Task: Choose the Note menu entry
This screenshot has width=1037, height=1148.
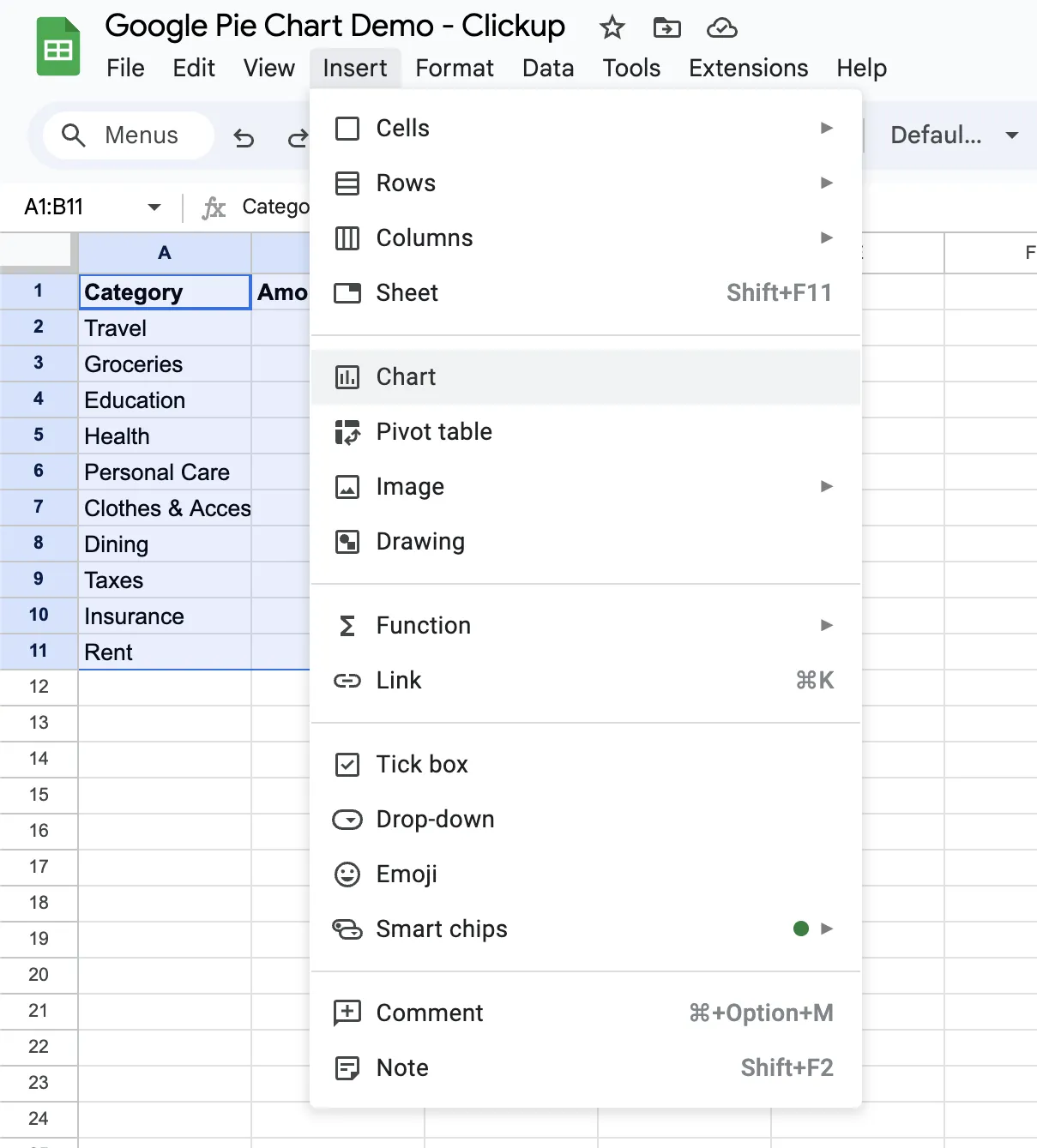Action: (x=586, y=1068)
